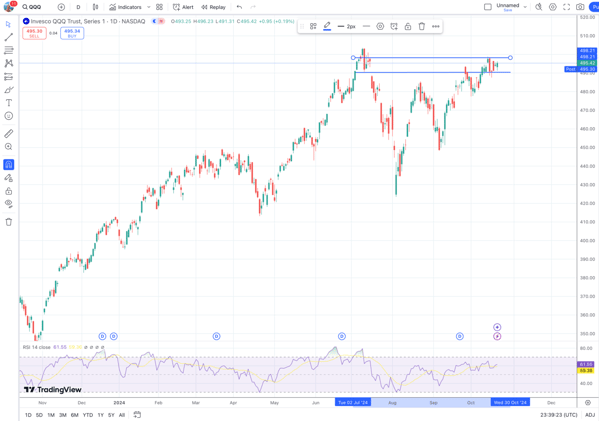The height and width of the screenshot is (421, 599).
Task: Open the emoji icons tool
Action: [8, 116]
